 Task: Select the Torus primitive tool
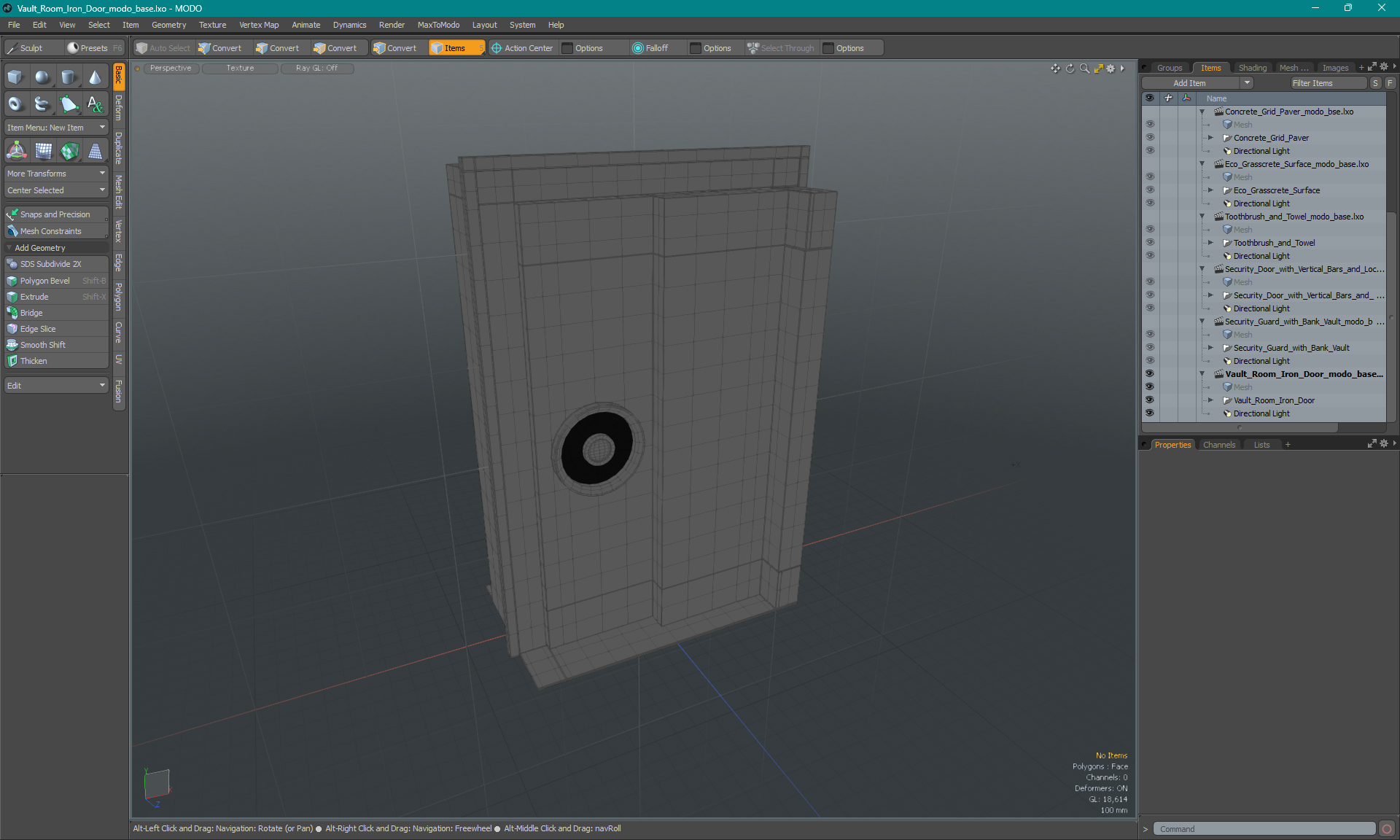coord(15,104)
